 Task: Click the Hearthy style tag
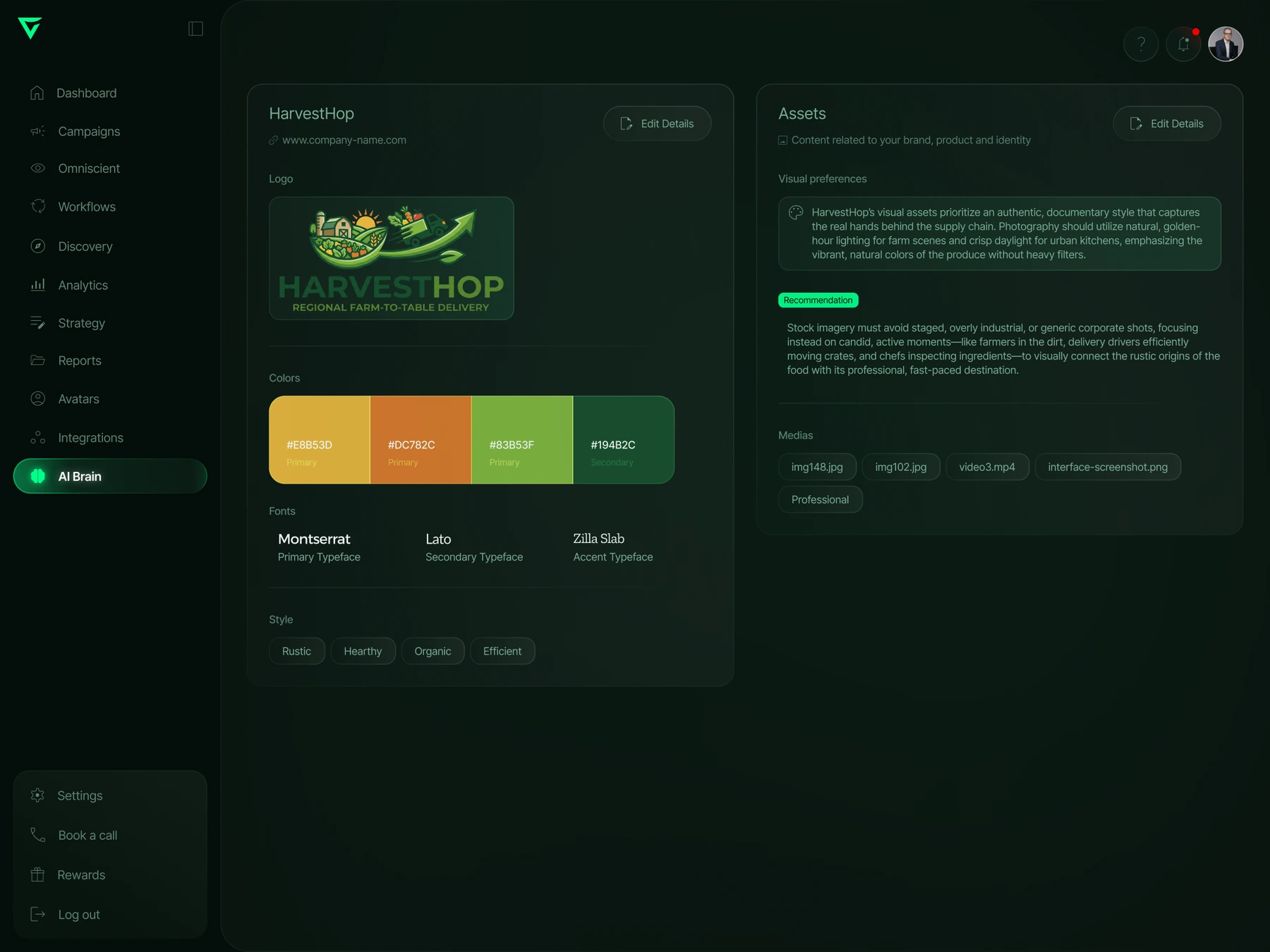click(x=363, y=651)
